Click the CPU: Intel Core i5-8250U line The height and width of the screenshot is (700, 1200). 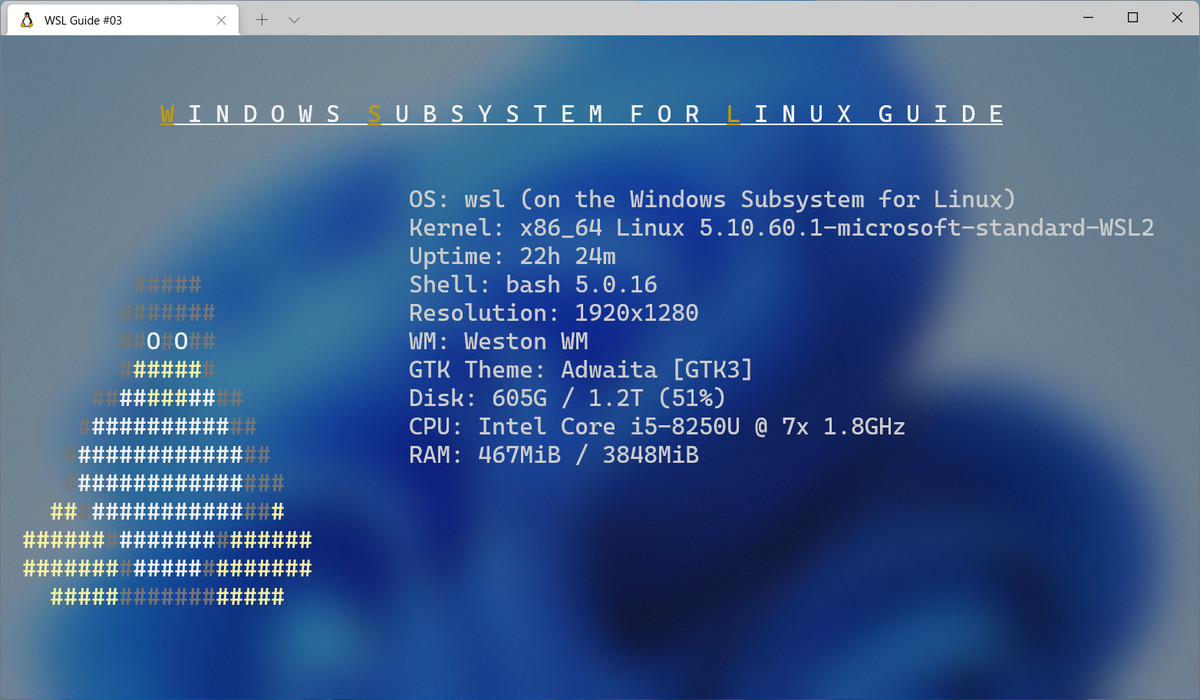tap(657, 427)
